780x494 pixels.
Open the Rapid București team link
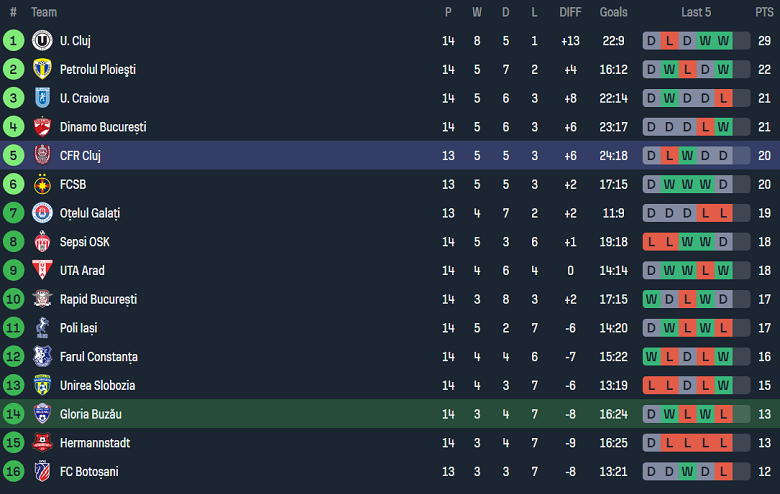(98, 299)
